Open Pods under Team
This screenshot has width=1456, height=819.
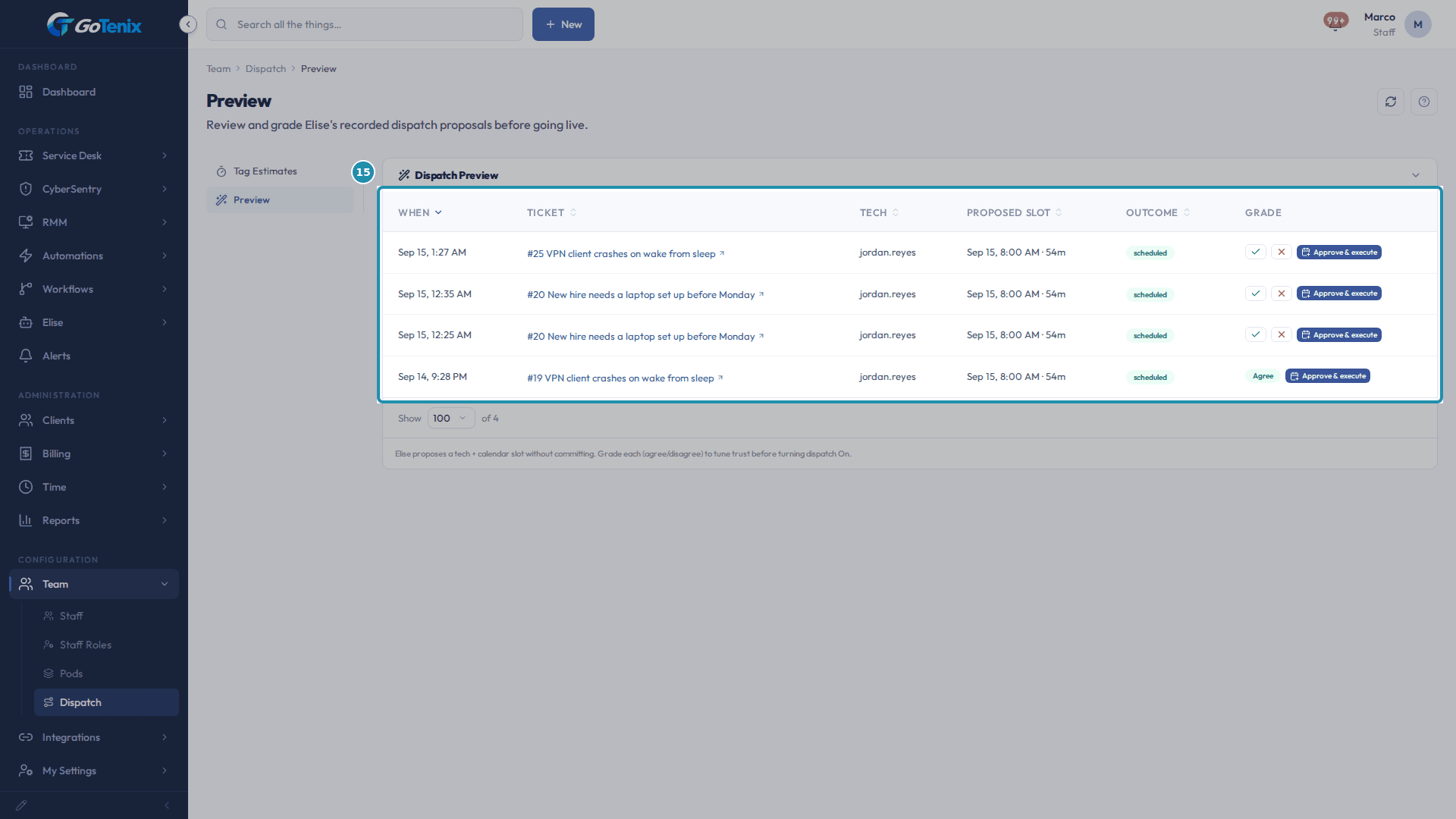coord(106,673)
